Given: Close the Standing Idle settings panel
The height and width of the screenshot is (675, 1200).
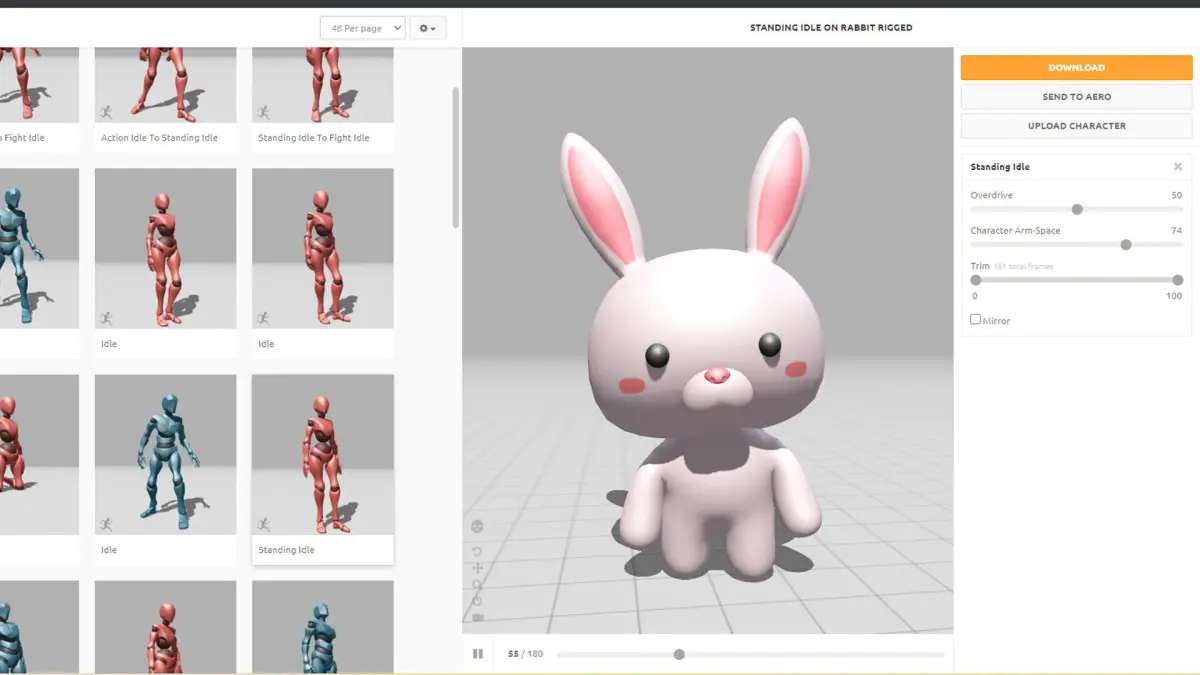Looking at the screenshot, I should [x=1178, y=167].
